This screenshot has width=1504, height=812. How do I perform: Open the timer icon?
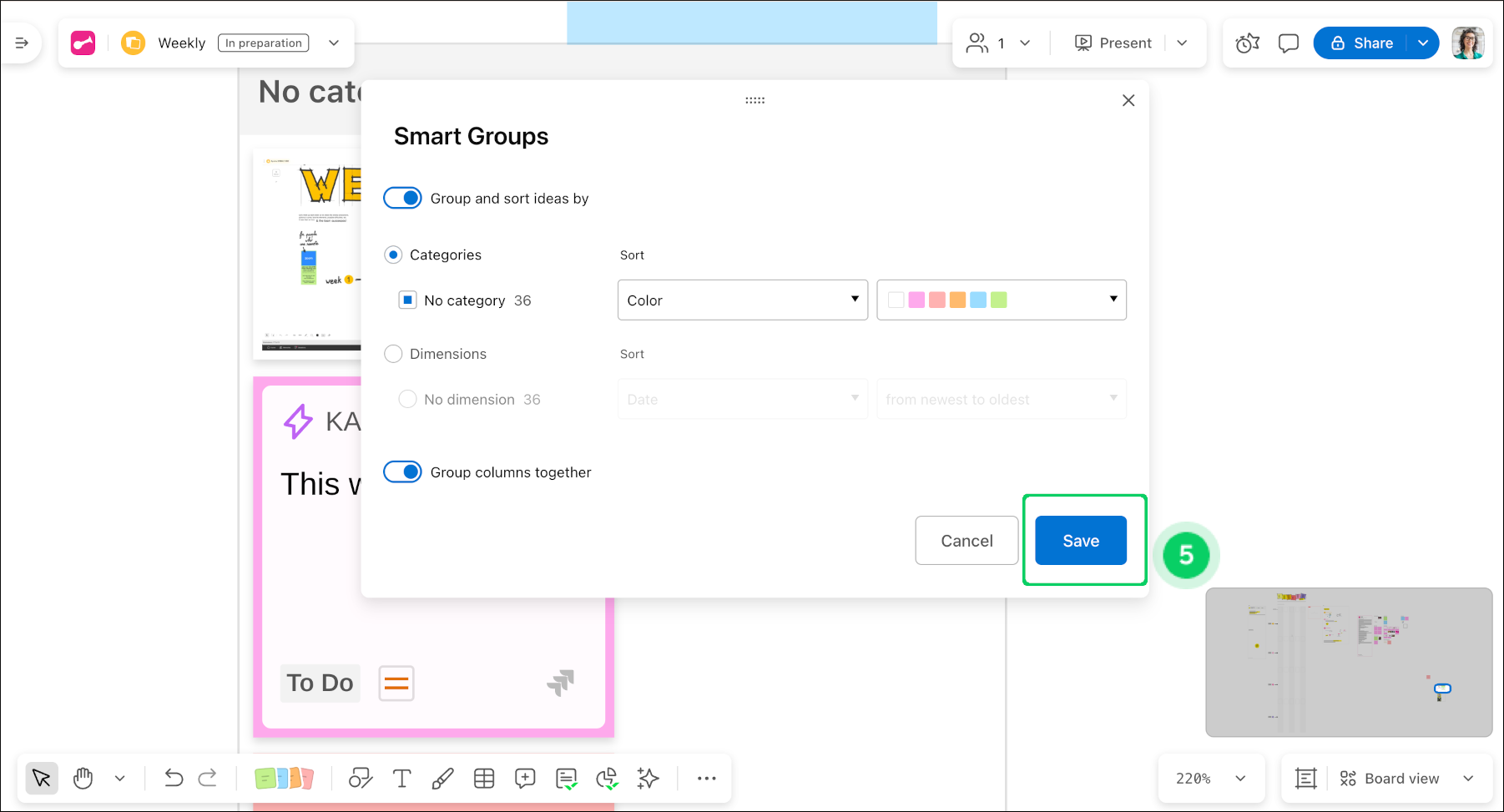[1247, 43]
